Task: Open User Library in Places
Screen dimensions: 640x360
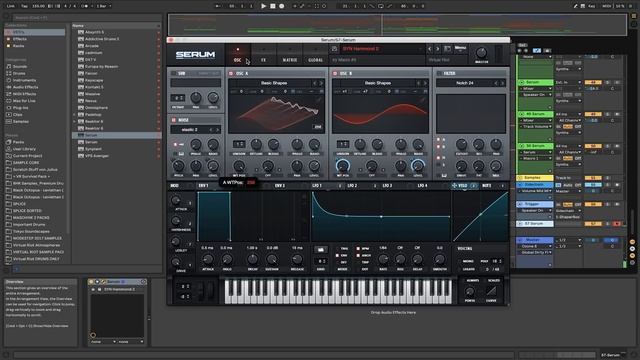Action: [x=24, y=149]
